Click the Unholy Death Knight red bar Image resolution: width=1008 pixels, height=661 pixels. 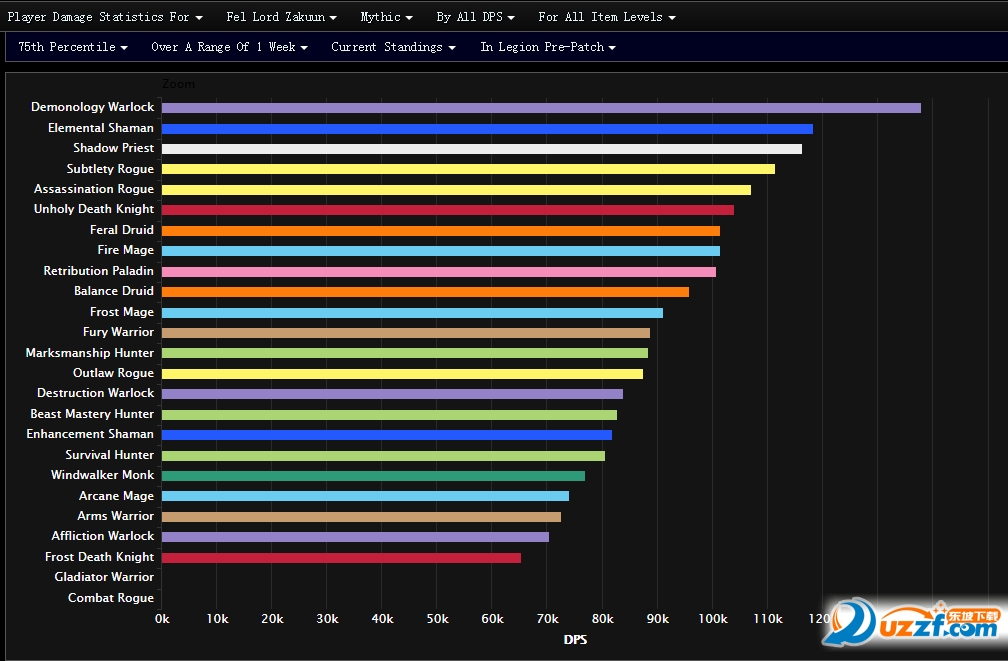tap(448, 210)
